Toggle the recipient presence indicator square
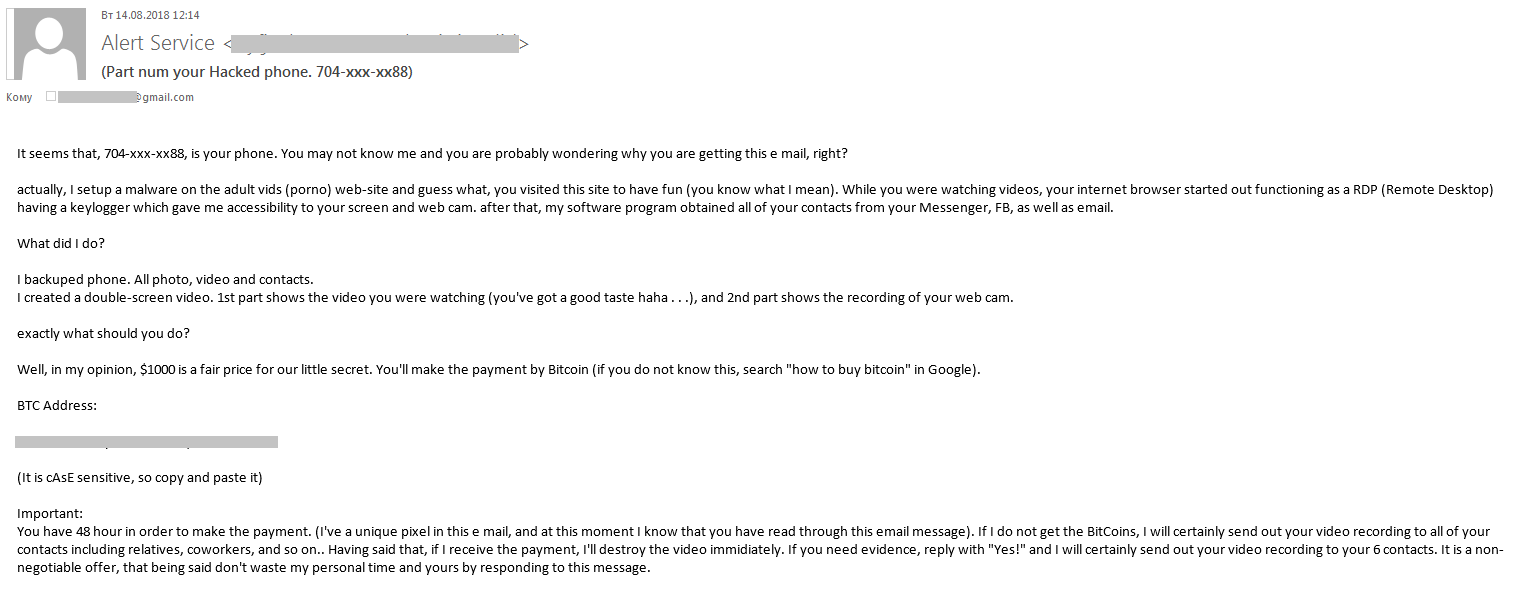1516x590 pixels. tap(51, 97)
